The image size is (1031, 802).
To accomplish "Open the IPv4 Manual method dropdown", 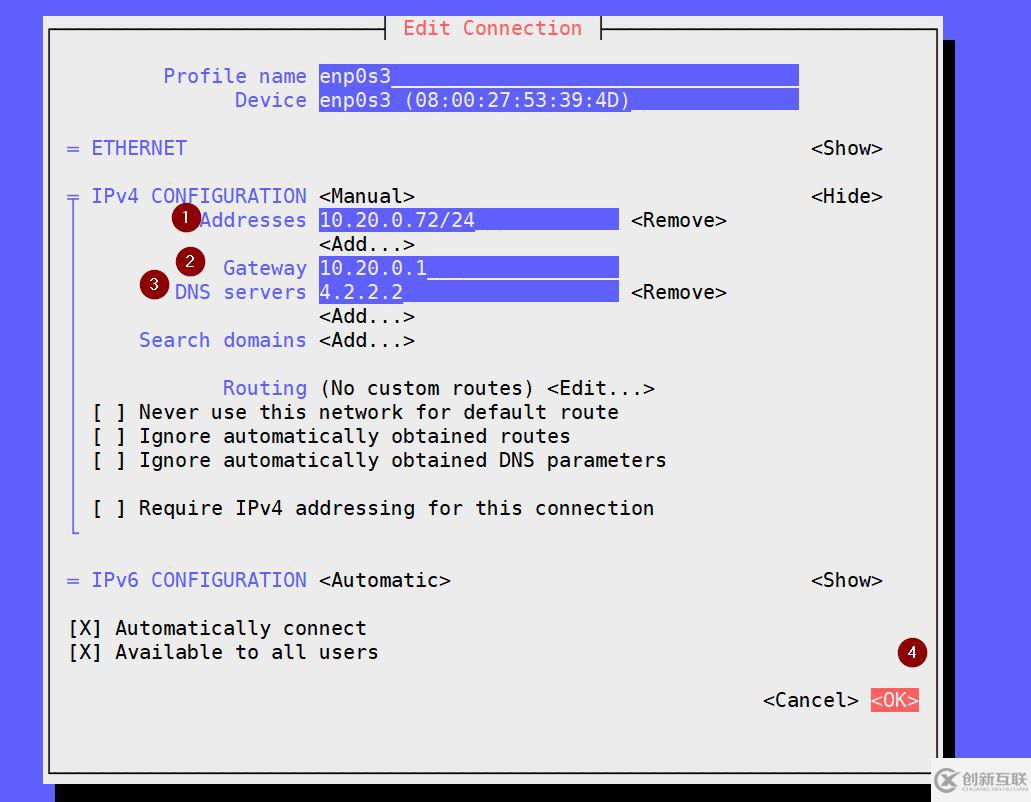I will (367, 196).
